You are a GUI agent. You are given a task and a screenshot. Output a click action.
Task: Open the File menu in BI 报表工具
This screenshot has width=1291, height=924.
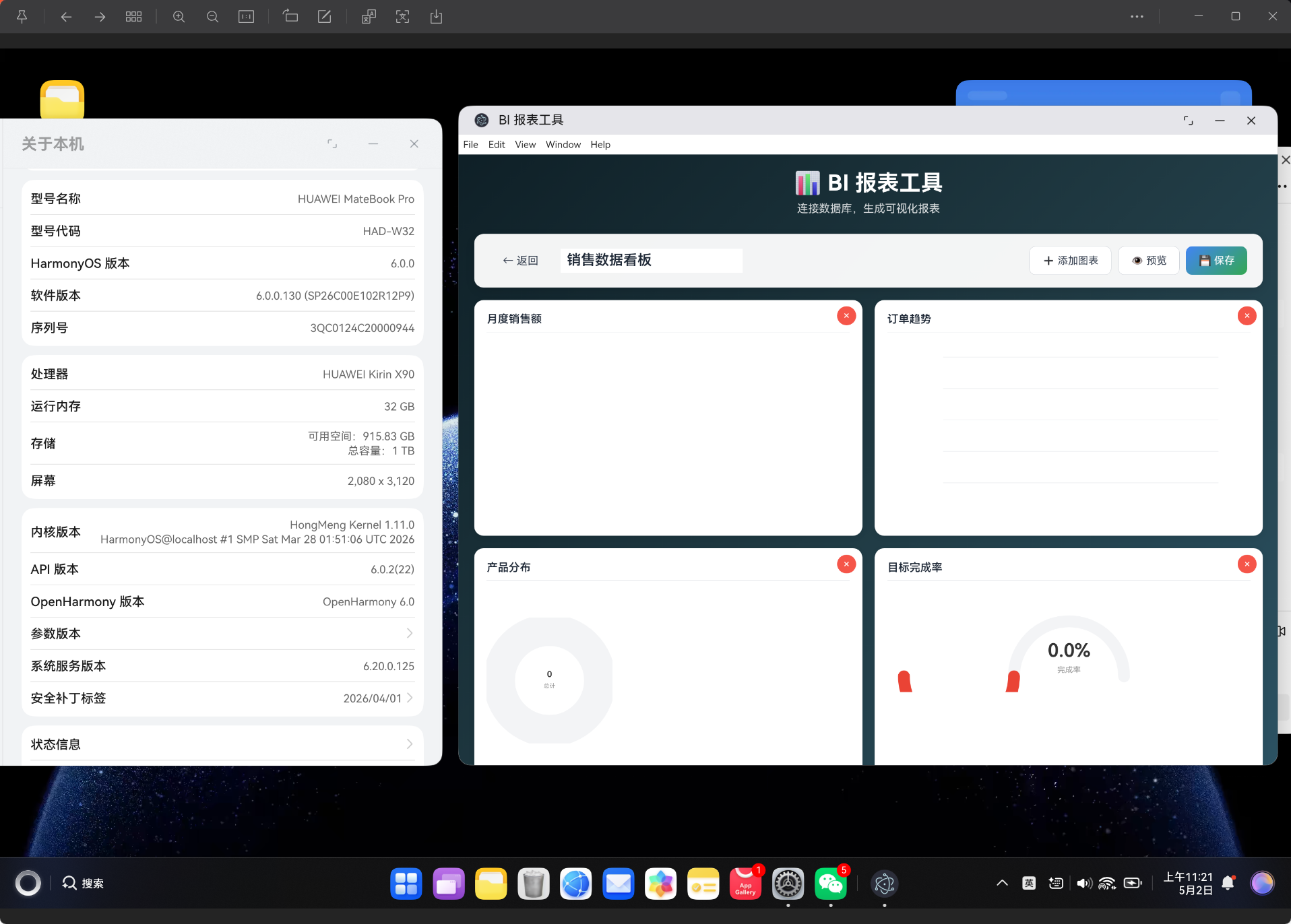pos(470,145)
